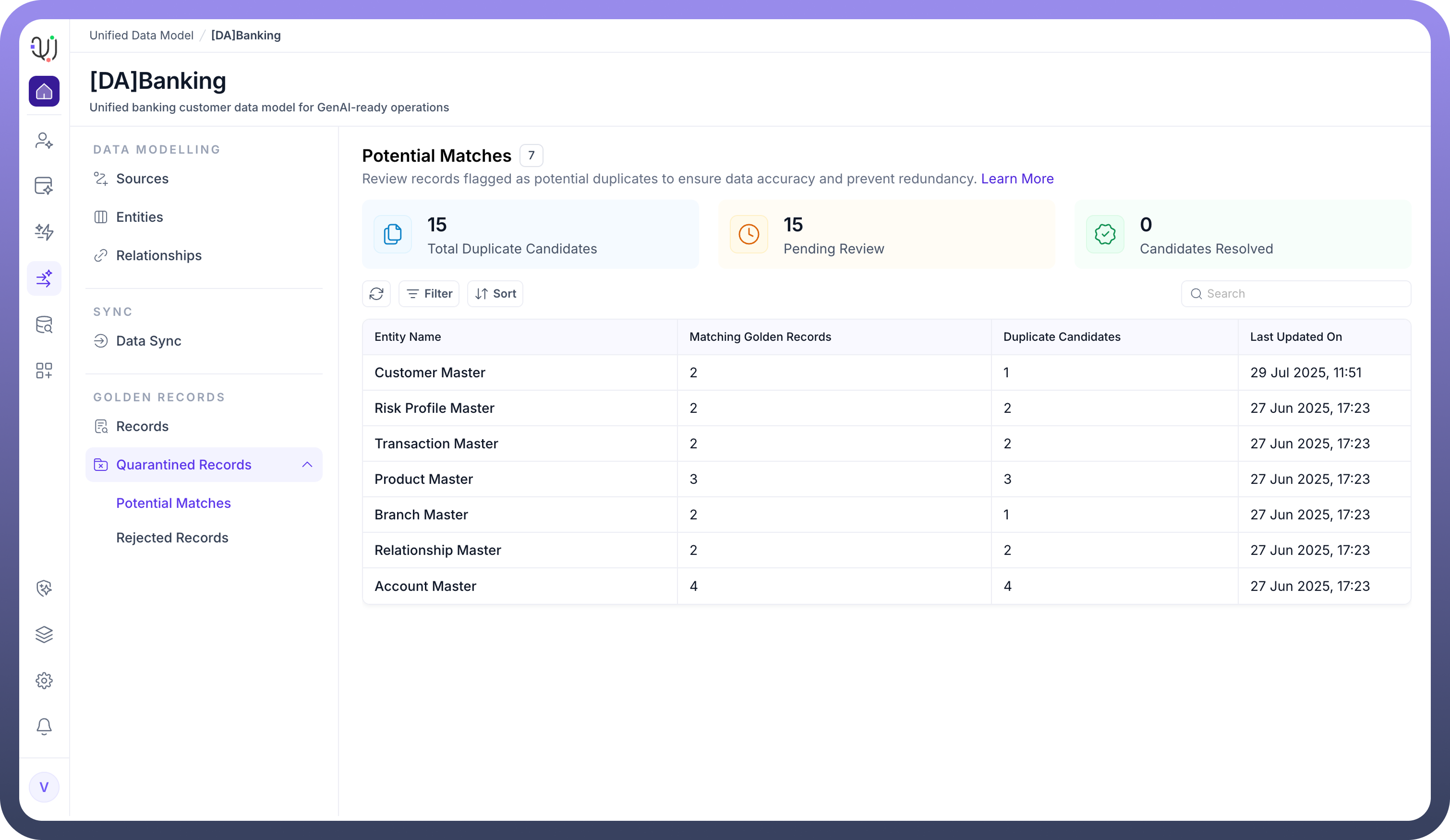The height and width of the screenshot is (840, 1450).
Task: Click the user avatar V
Action: click(44, 787)
